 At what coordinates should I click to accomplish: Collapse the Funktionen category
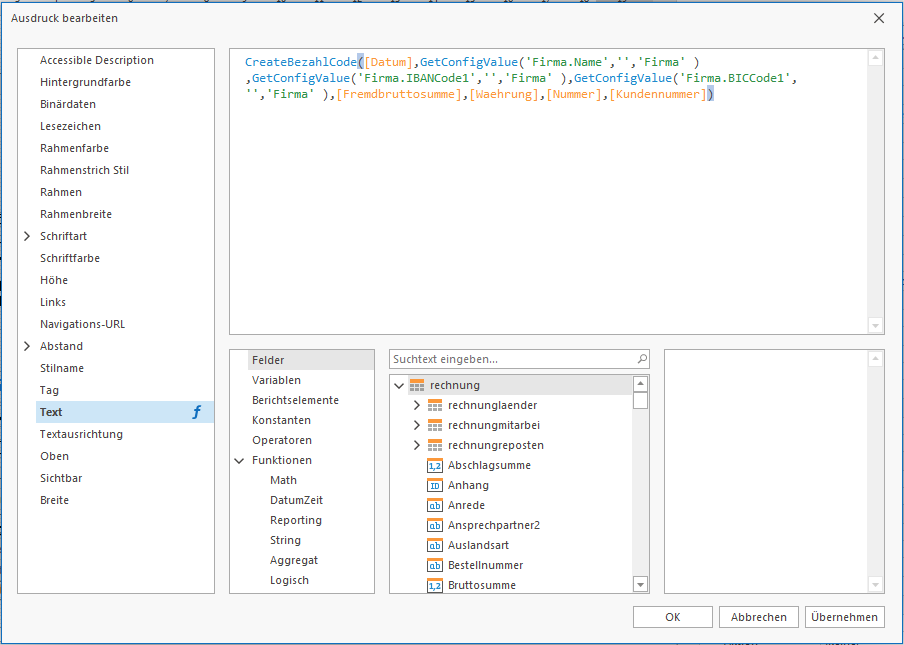click(239, 461)
